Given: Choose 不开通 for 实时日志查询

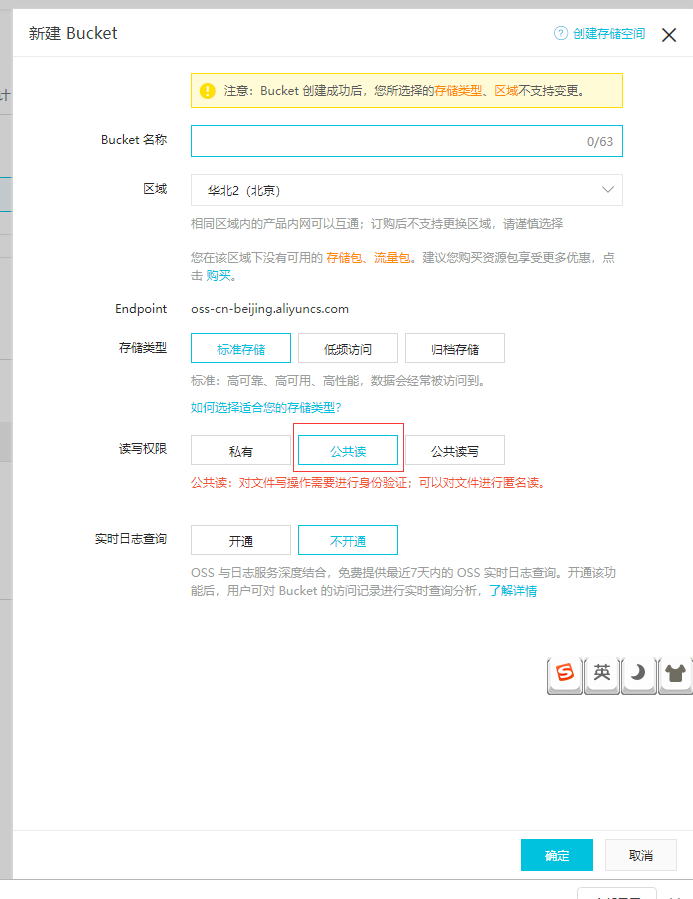Looking at the screenshot, I should pos(348,541).
